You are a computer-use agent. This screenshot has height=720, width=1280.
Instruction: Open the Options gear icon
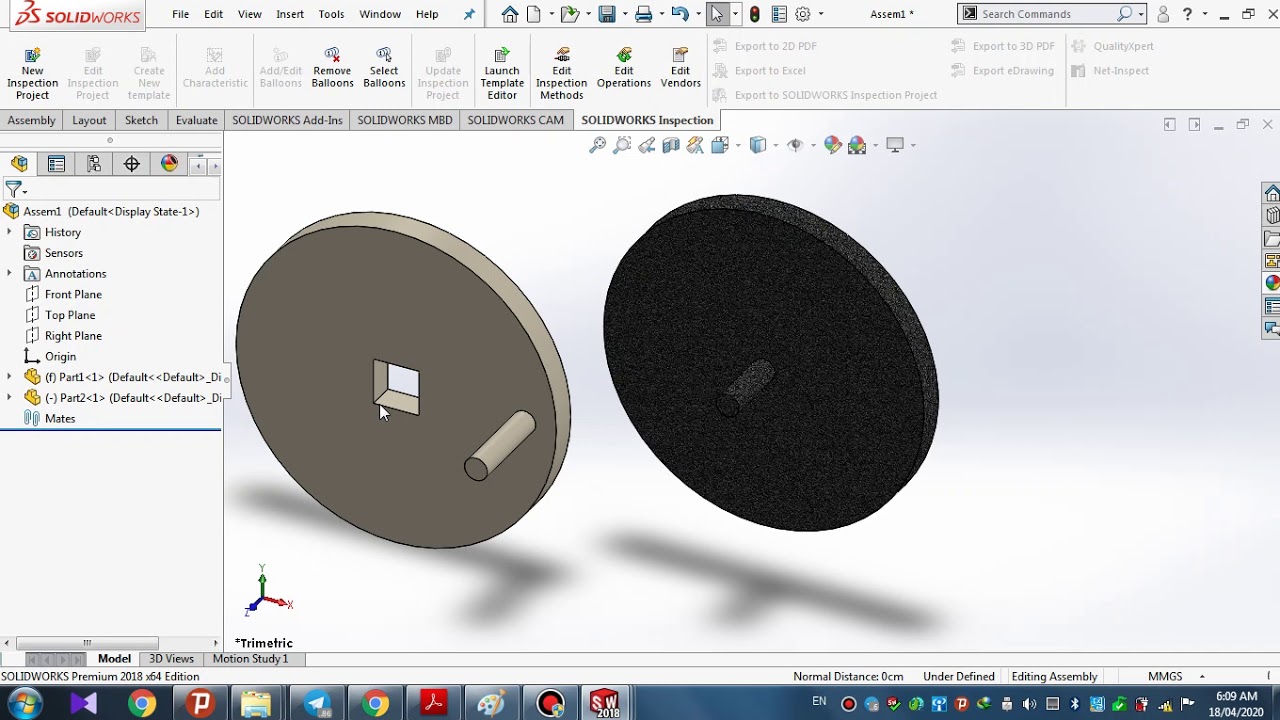(802, 14)
